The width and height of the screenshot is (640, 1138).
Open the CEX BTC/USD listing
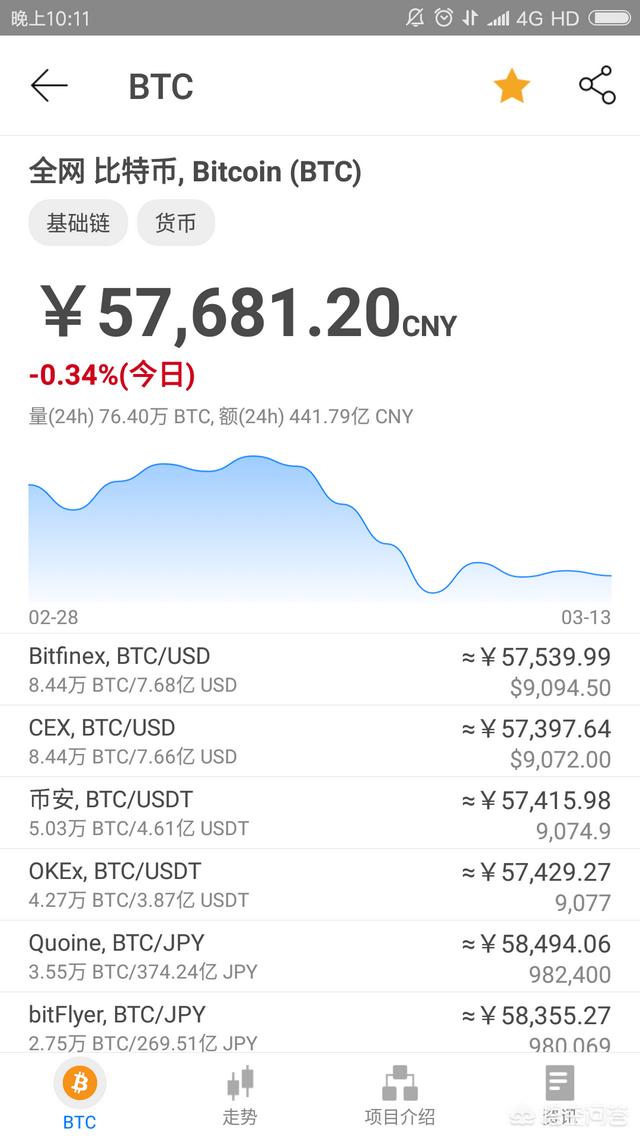pyautogui.click(x=320, y=742)
